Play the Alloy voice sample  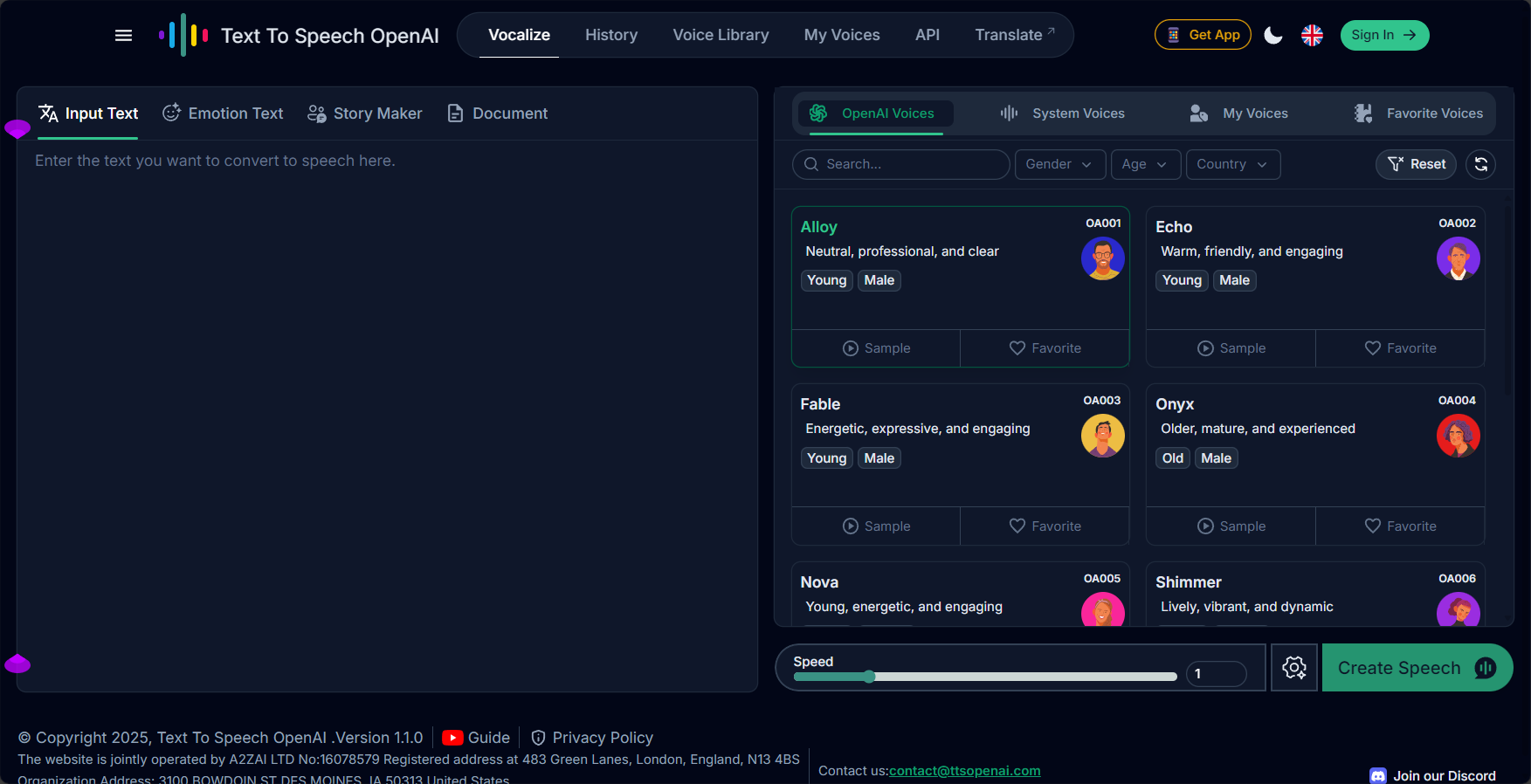point(876,348)
